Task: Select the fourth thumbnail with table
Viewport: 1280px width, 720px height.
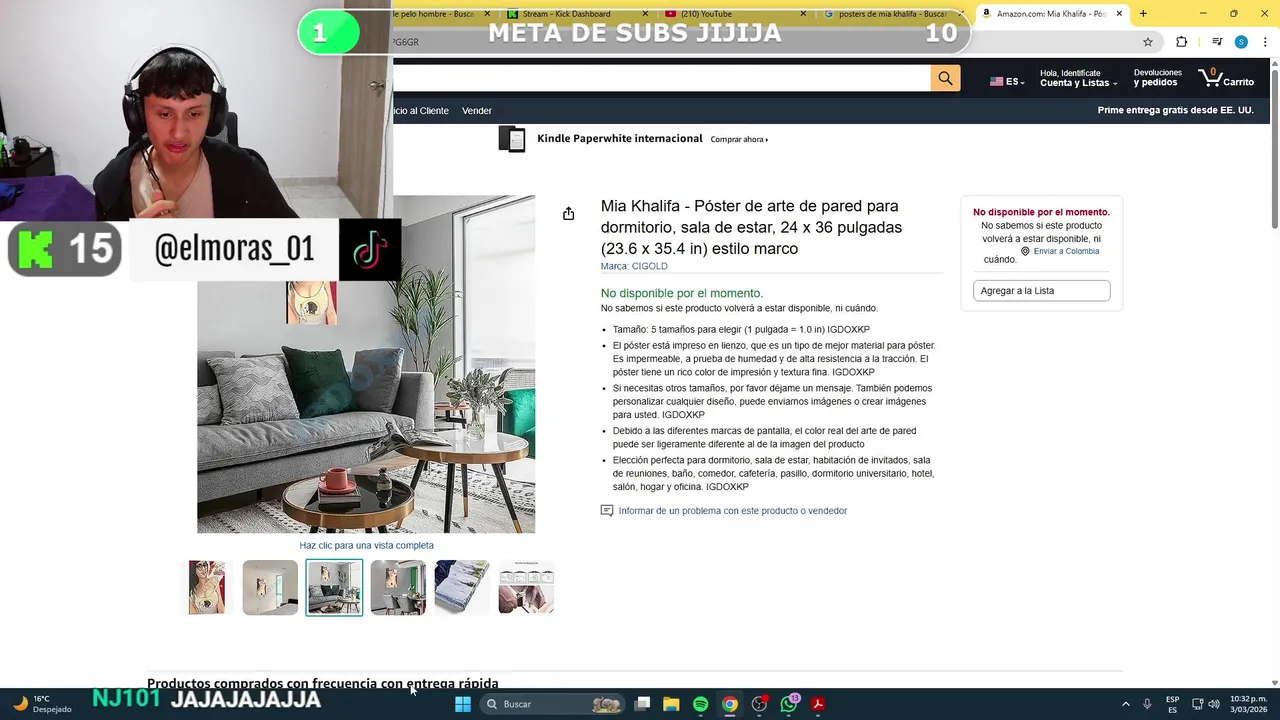Action: pos(398,588)
